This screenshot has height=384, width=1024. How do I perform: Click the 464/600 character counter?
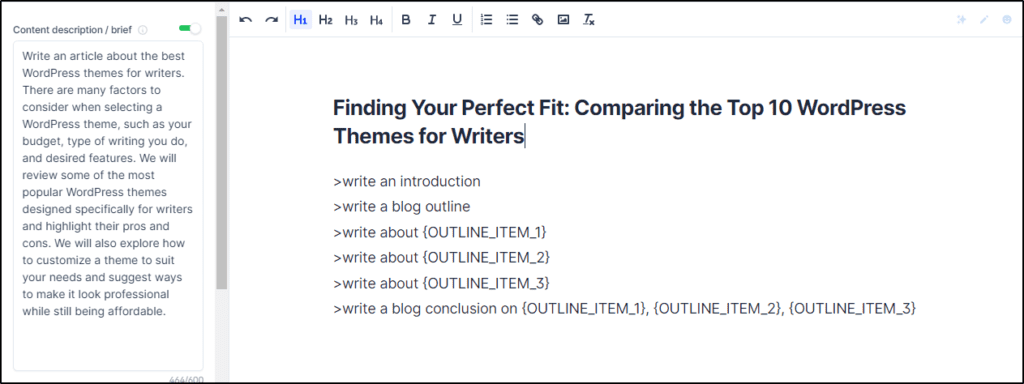coord(185,379)
